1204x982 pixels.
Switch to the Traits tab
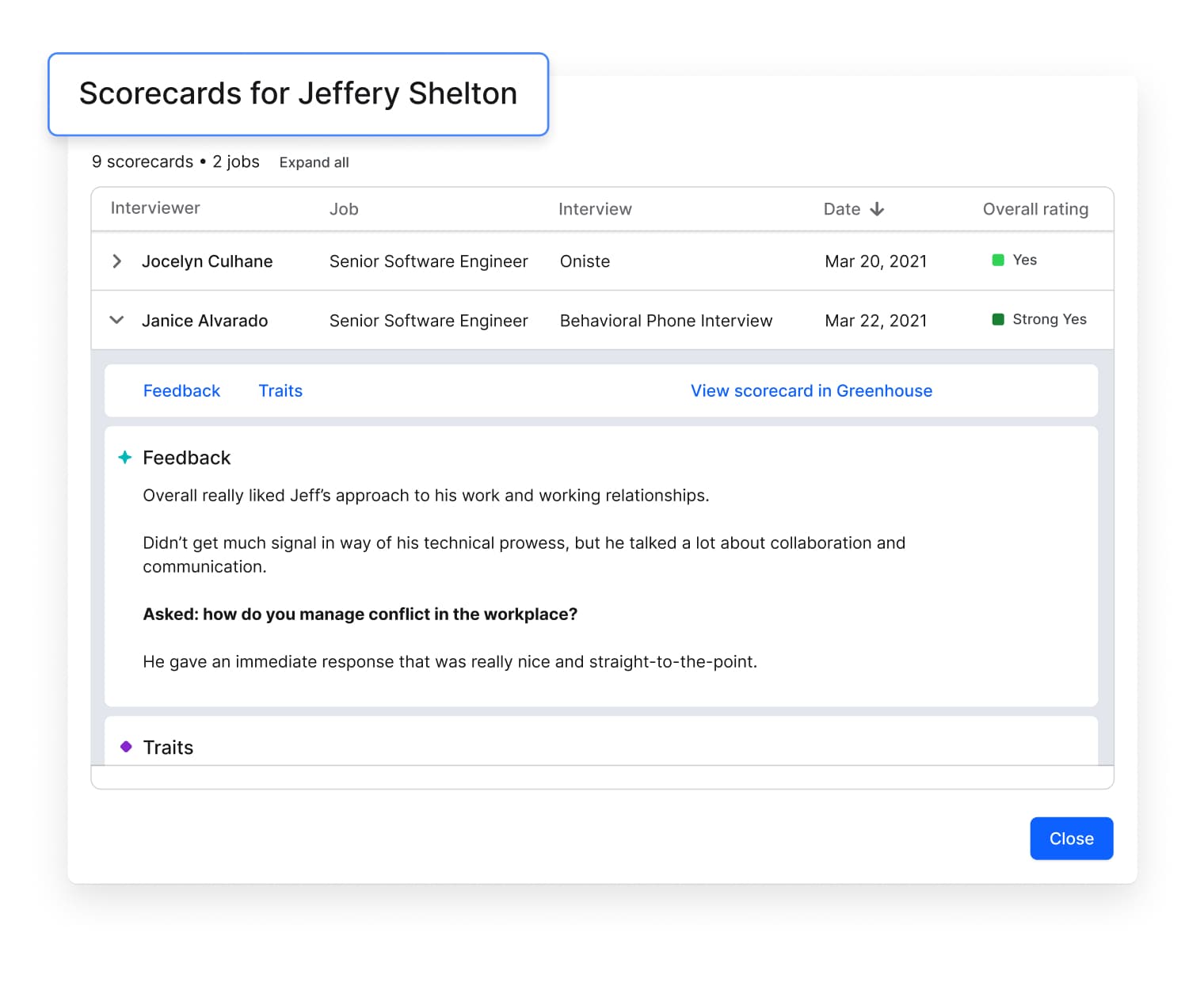[280, 390]
